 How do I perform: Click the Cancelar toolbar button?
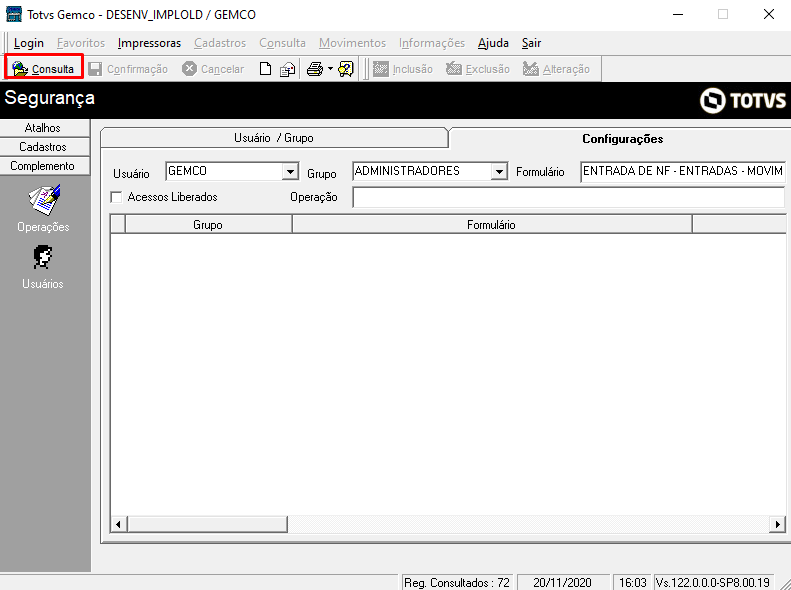[213, 69]
